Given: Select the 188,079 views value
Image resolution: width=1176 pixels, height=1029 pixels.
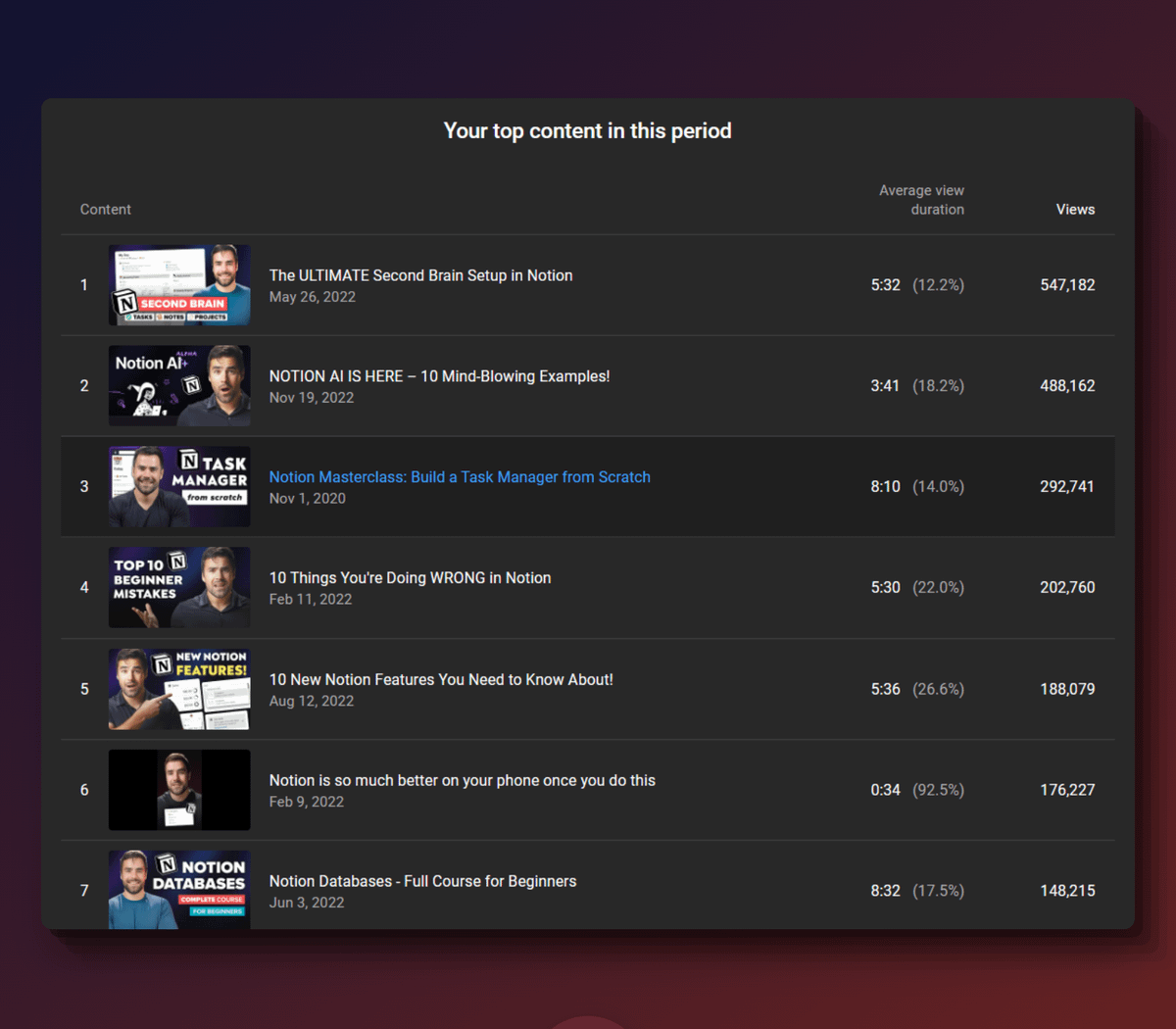Looking at the screenshot, I should click(x=1067, y=689).
